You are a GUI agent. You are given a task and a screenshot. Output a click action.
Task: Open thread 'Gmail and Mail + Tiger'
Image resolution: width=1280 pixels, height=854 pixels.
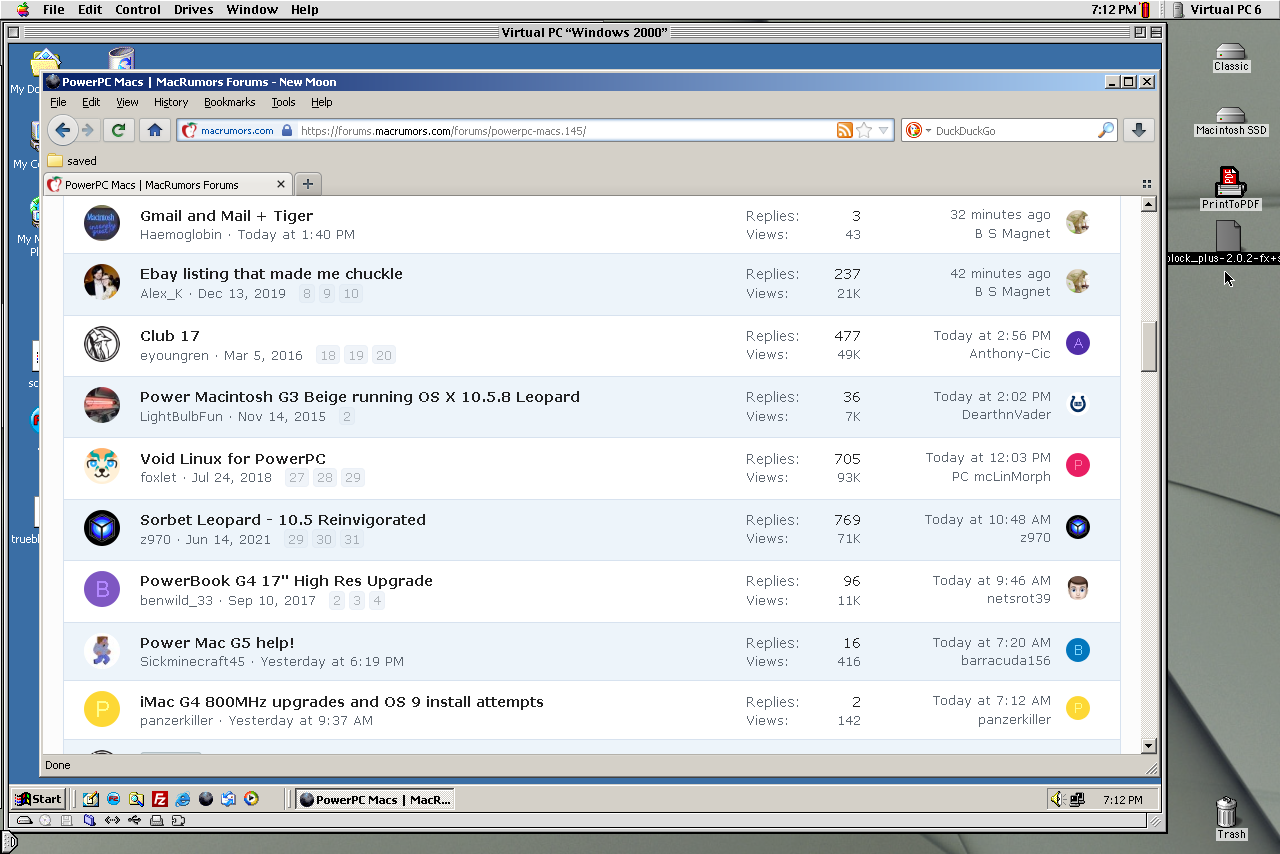click(x=226, y=216)
